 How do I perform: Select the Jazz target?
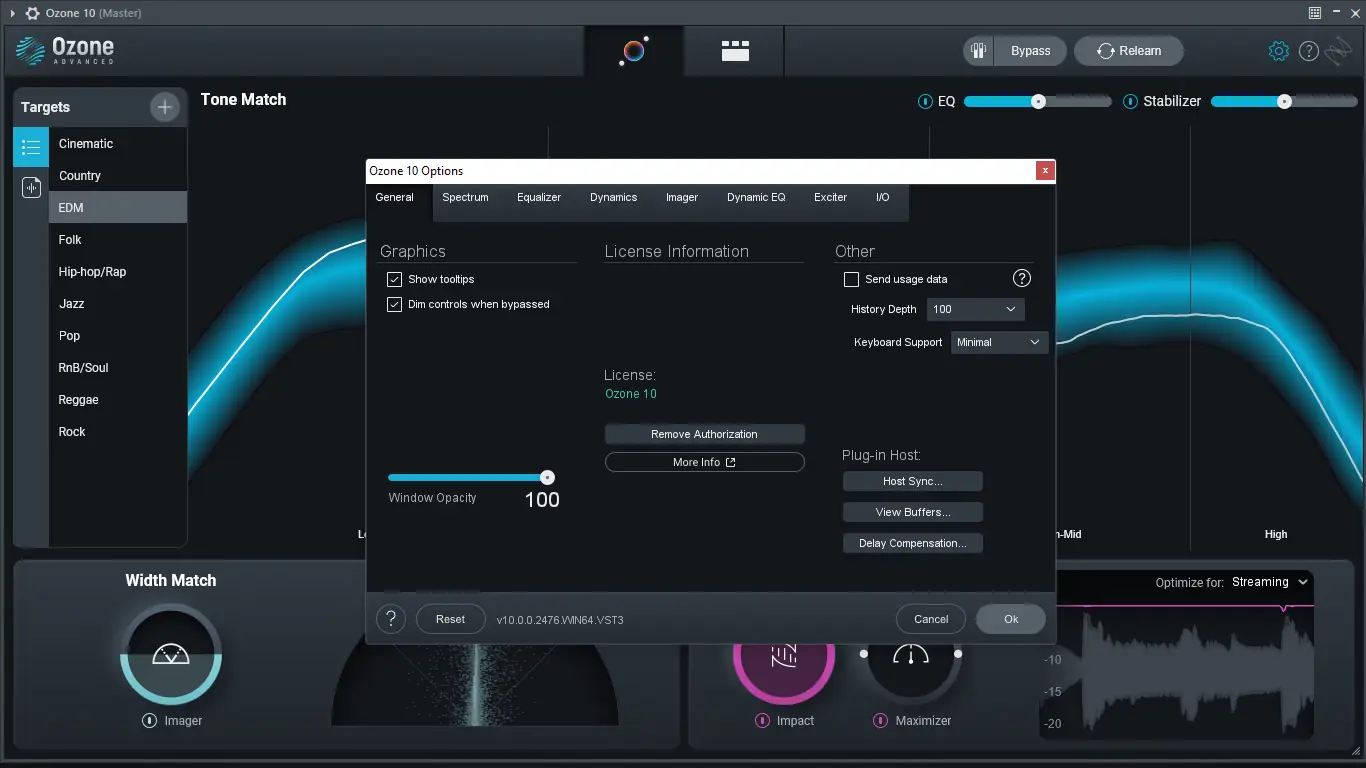[x=118, y=303]
